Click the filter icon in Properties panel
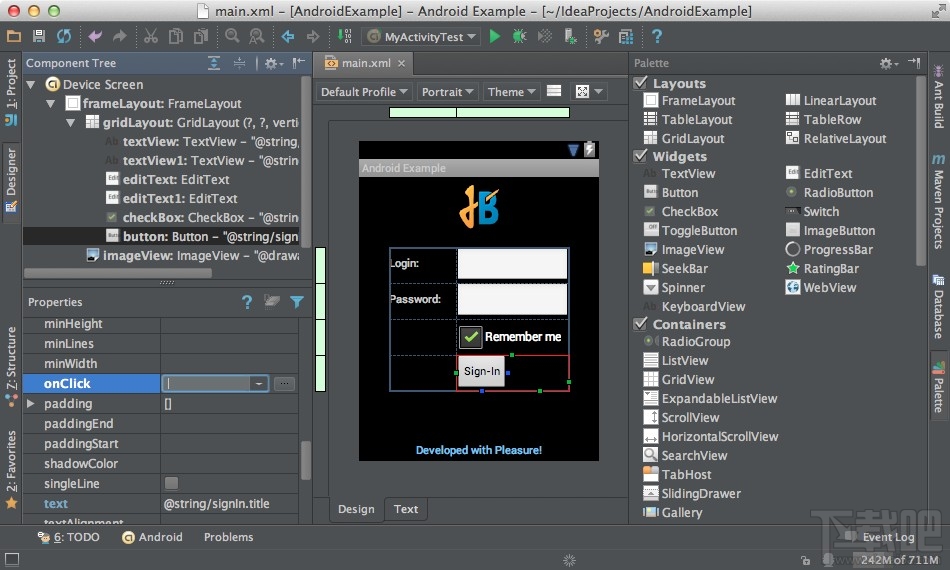 [x=297, y=302]
